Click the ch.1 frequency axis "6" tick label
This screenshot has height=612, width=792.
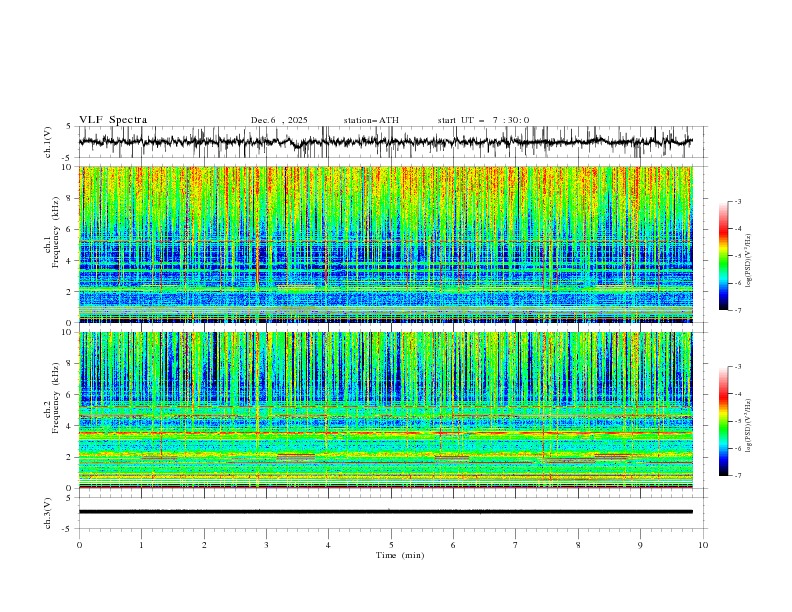[x=70, y=230]
